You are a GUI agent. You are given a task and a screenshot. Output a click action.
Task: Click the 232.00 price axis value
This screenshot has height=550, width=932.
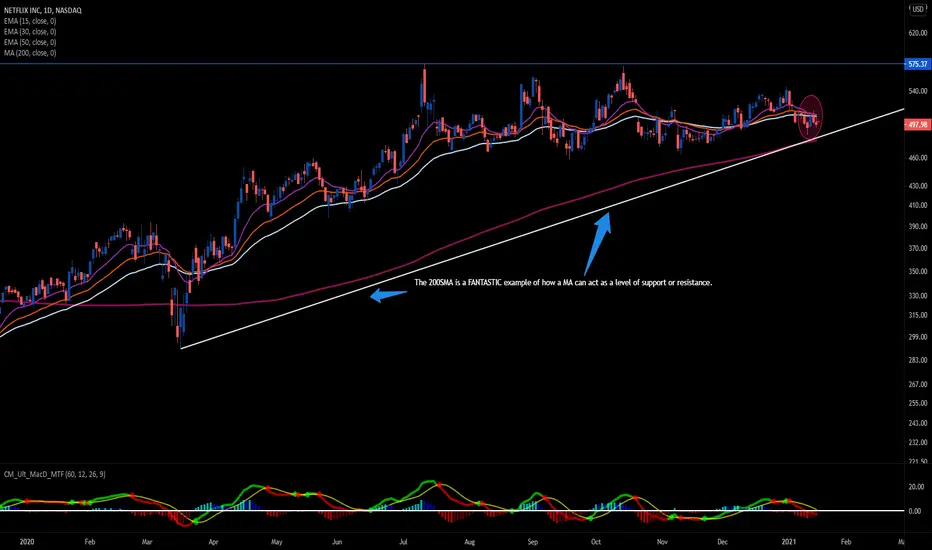(x=918, y=442)
